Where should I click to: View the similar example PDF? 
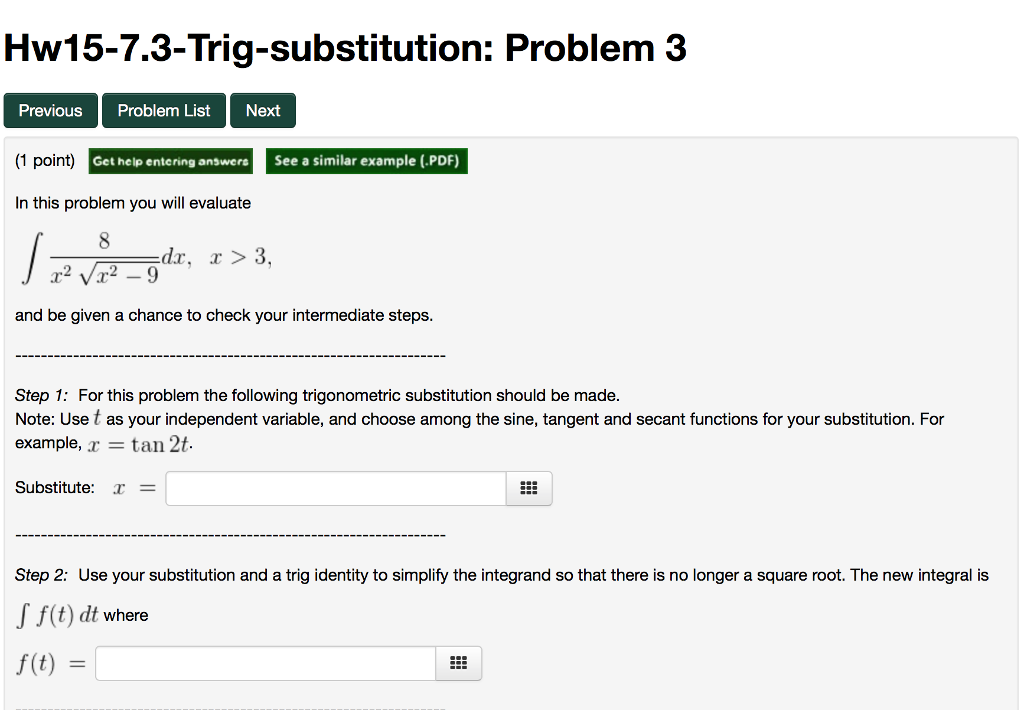pyautogui.click(x=367, y=160)
